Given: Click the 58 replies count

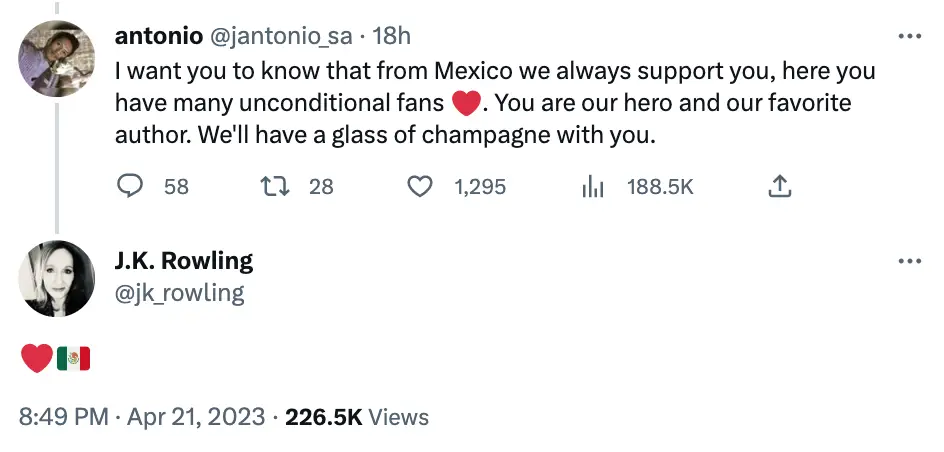Looking at the screenshot, I should [x=176, y=186].
